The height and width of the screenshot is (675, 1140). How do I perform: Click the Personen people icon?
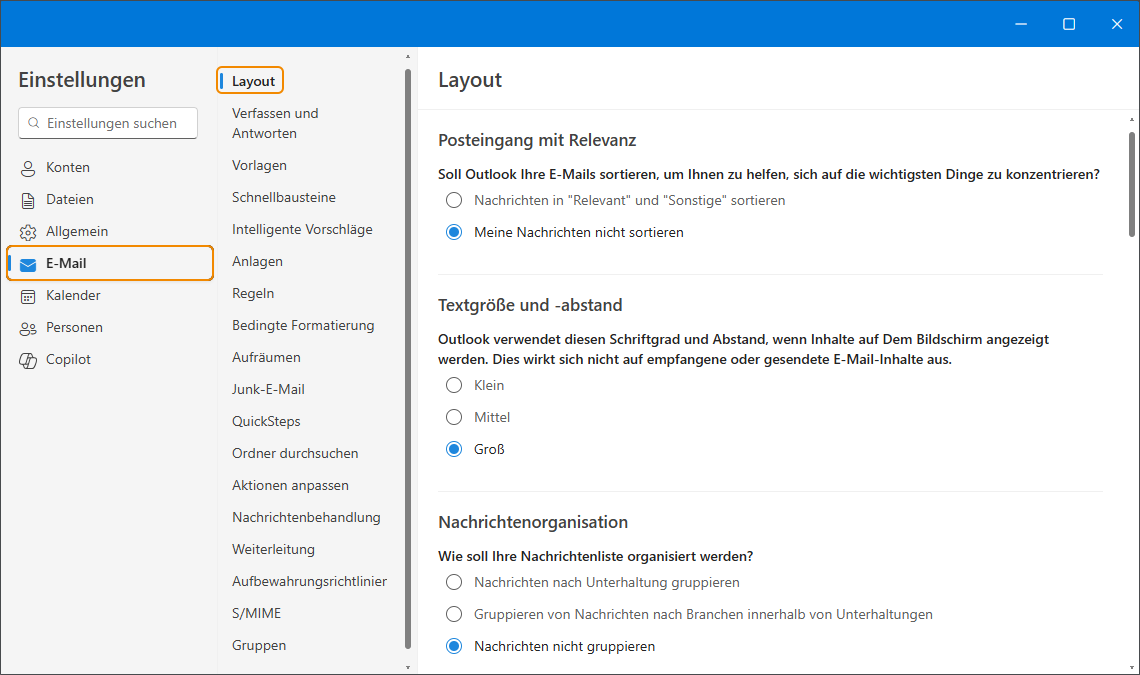[x=28, y=328]
